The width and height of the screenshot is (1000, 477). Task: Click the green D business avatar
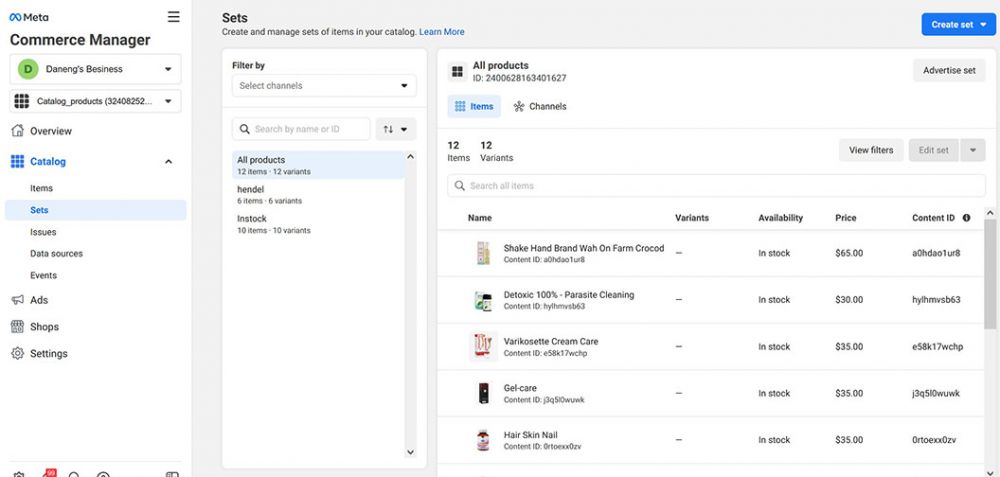click(x=28, y=69)
